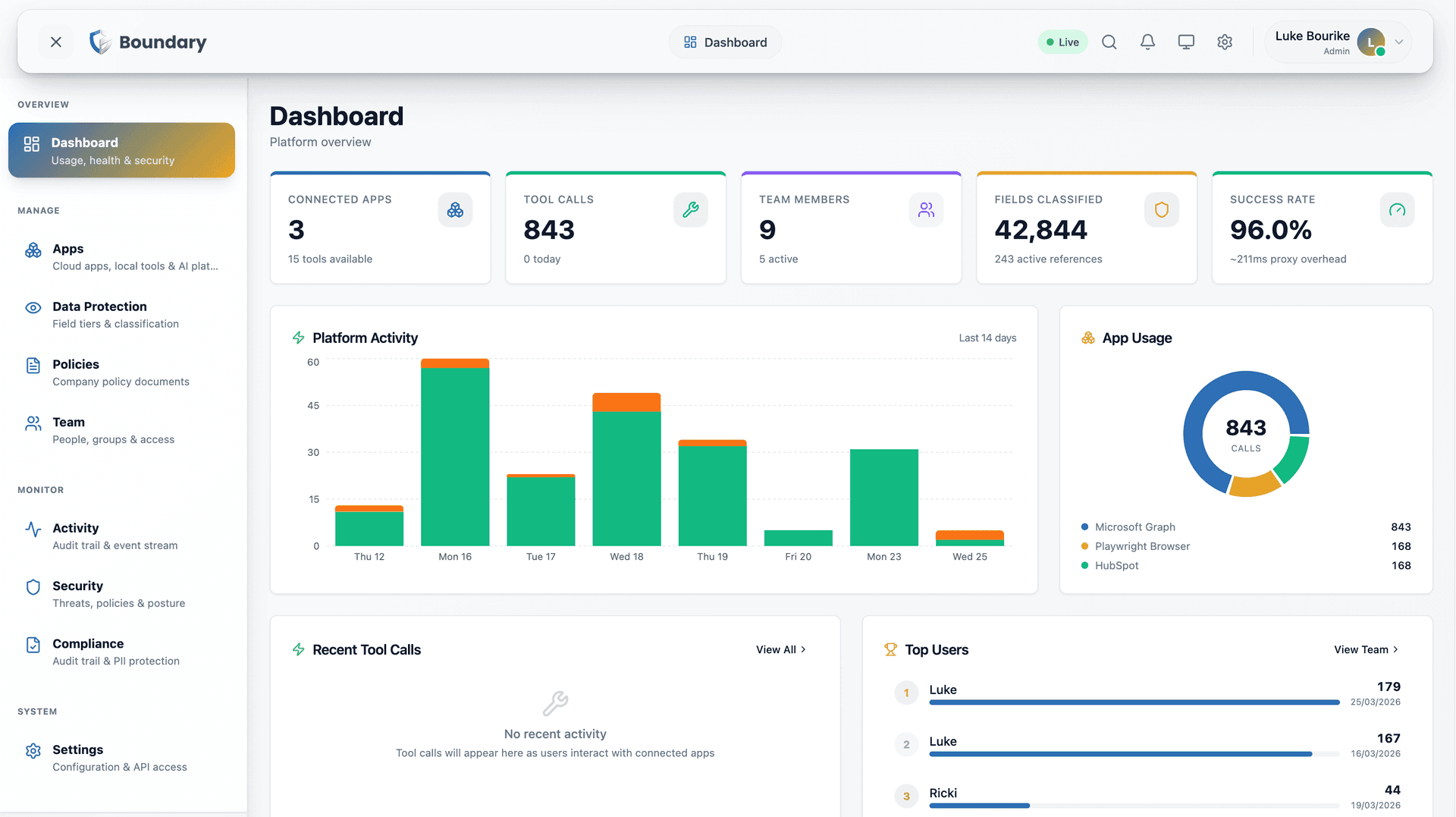Open View Team link in Top Users
Image resolution: width=1456 pixels, height=817 pixels.
(x=1366, y=650)
